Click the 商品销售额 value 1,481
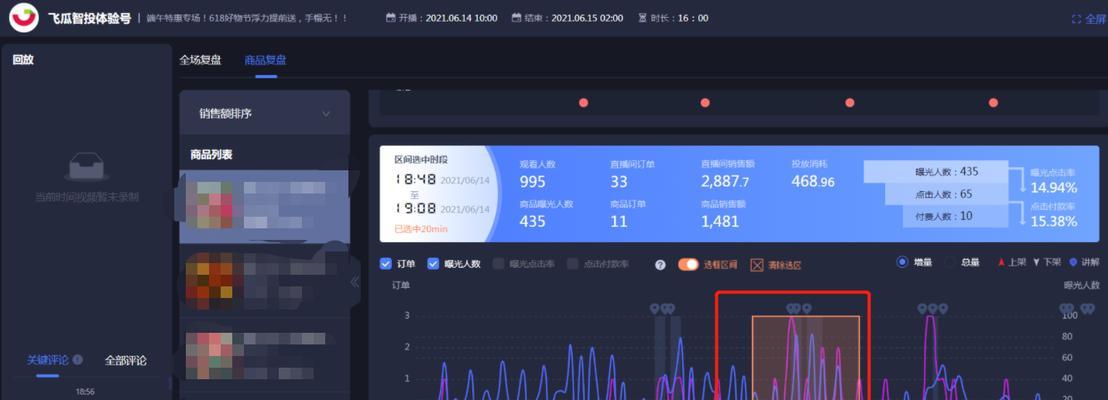The height and width of the screenshot is (400, 1108). [x=720, y=221]
